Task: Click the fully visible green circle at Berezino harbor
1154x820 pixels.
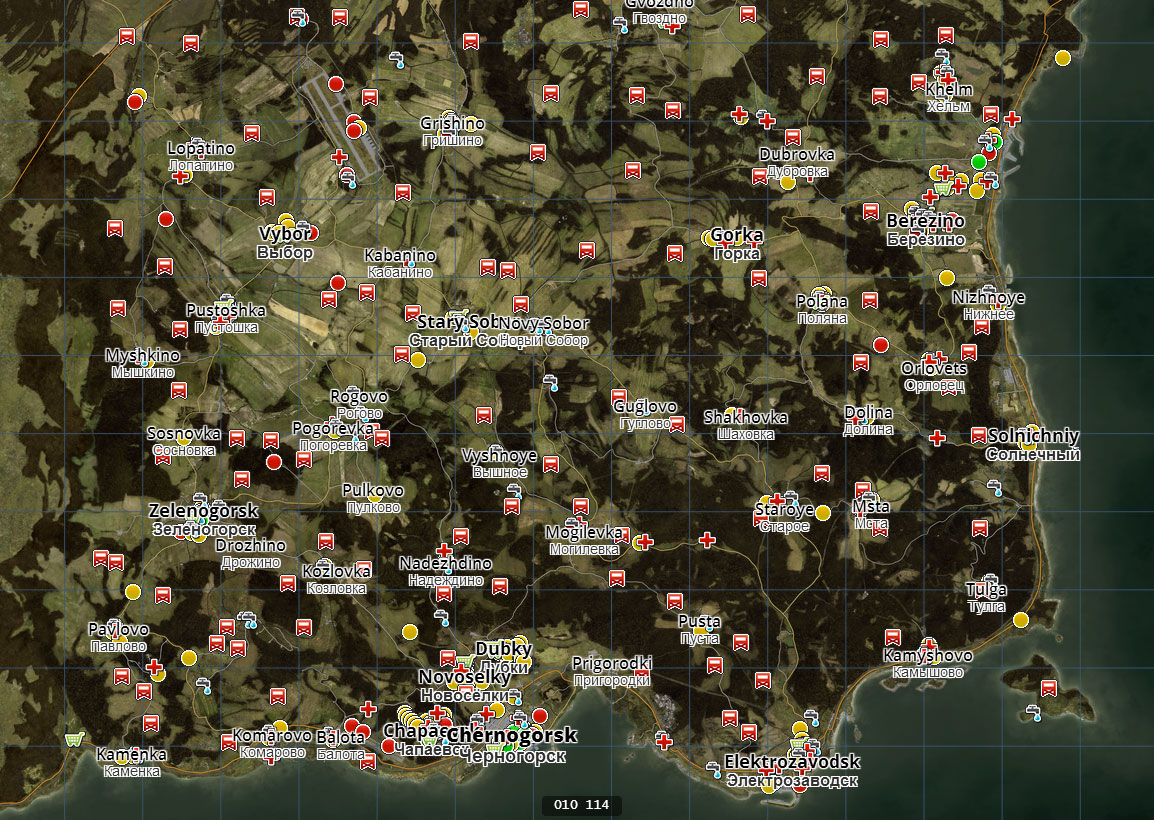Action: coord(979,162)
